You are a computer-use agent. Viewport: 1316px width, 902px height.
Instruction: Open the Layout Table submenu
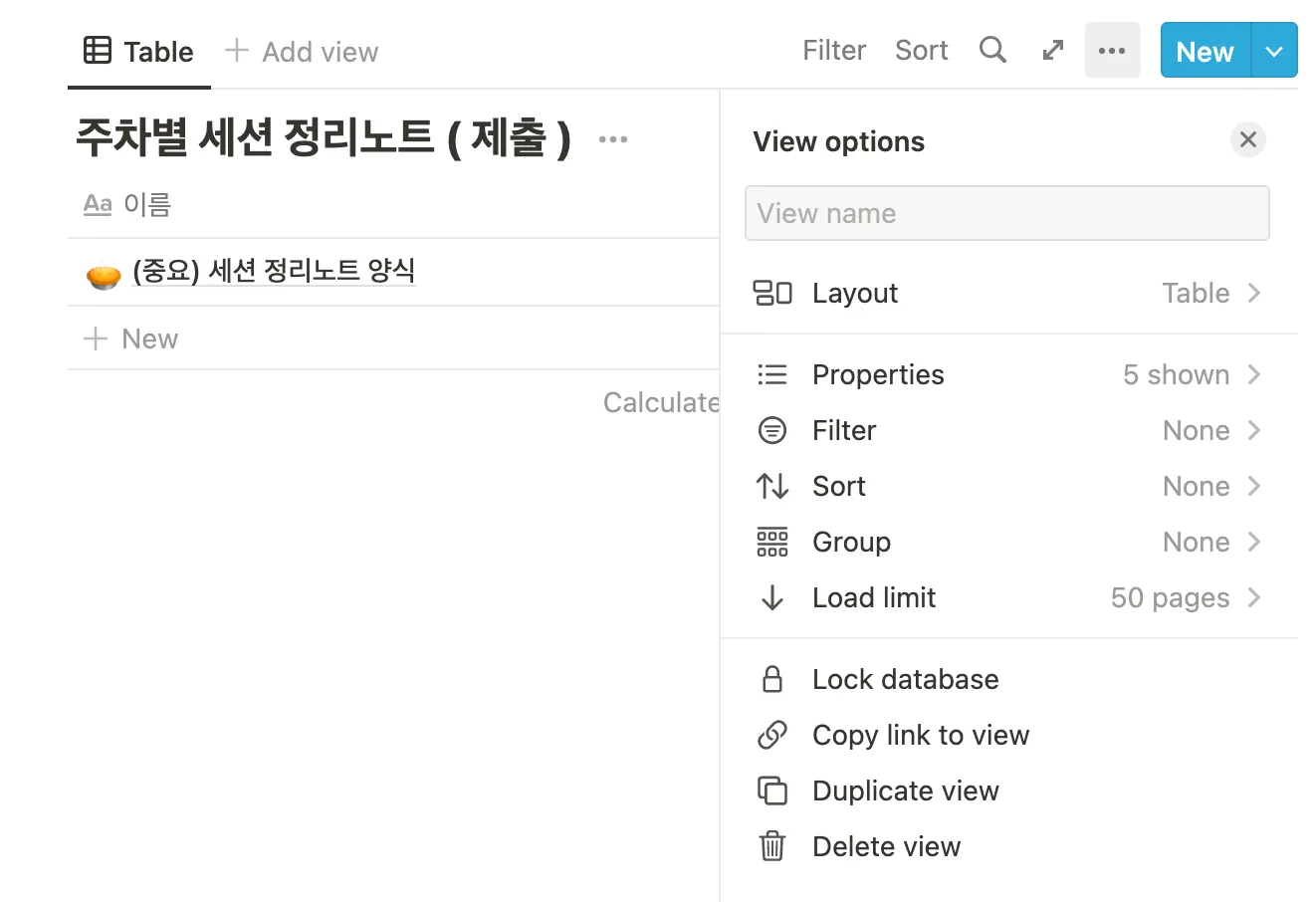tap(1007, 293)
